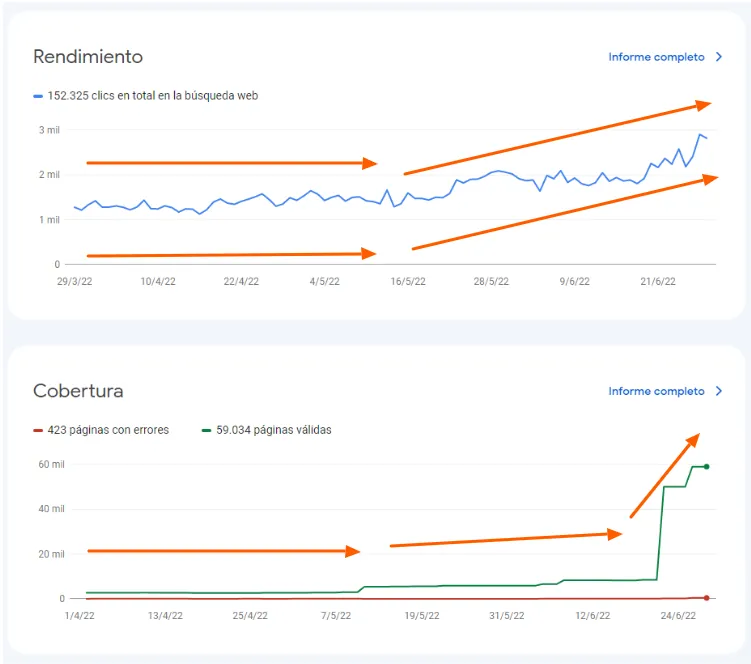Click the '1 mil' axis label
This screenshot has width=751, height=664.
coord(49,220)
